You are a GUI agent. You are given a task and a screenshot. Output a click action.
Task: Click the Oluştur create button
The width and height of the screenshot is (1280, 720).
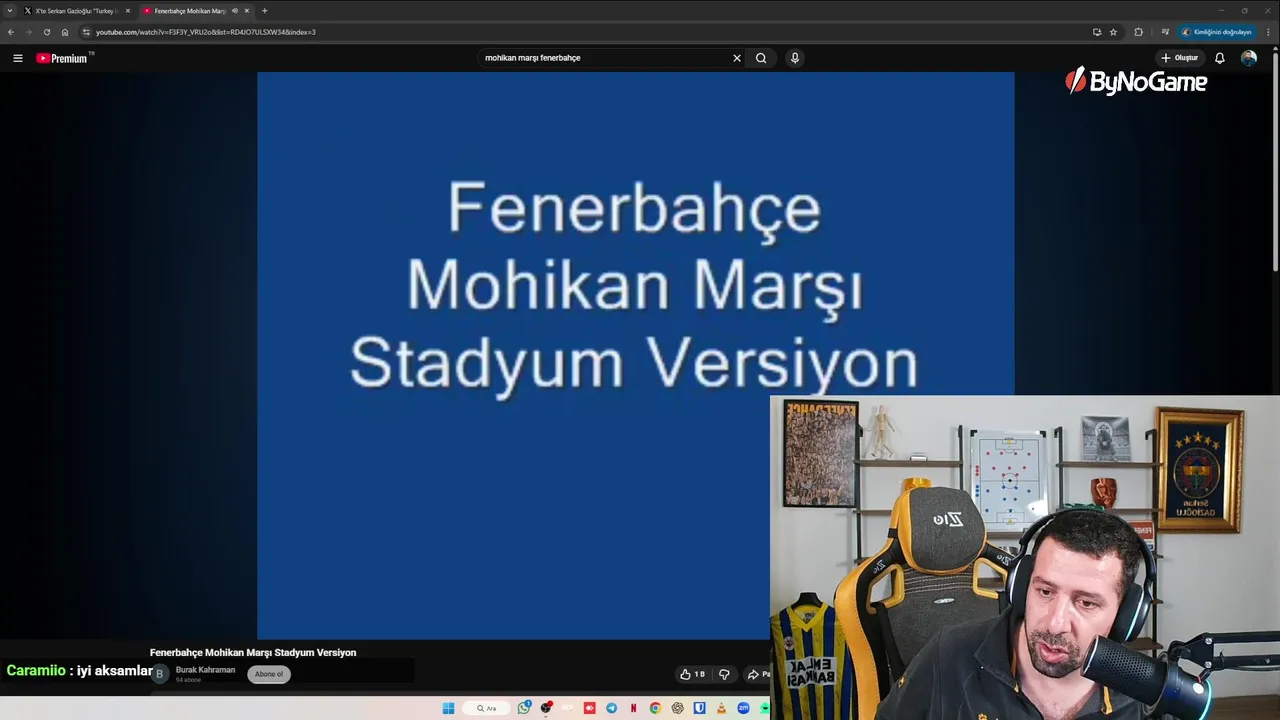point(1180,58)
